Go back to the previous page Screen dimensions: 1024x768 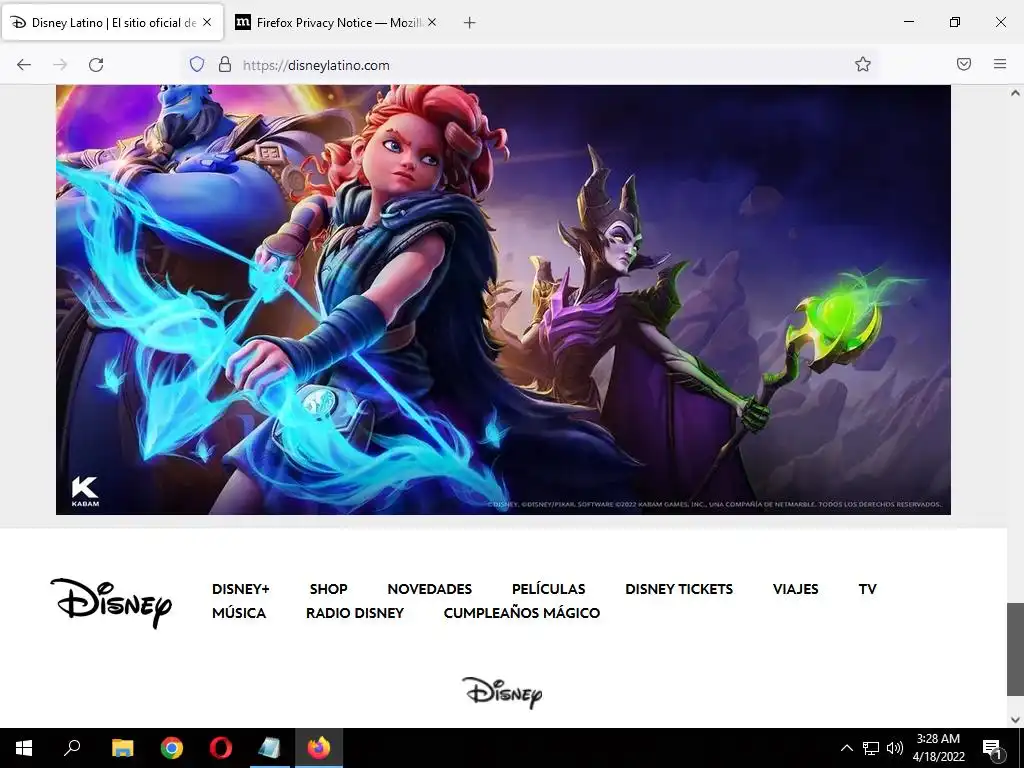[x=24, y=64]
